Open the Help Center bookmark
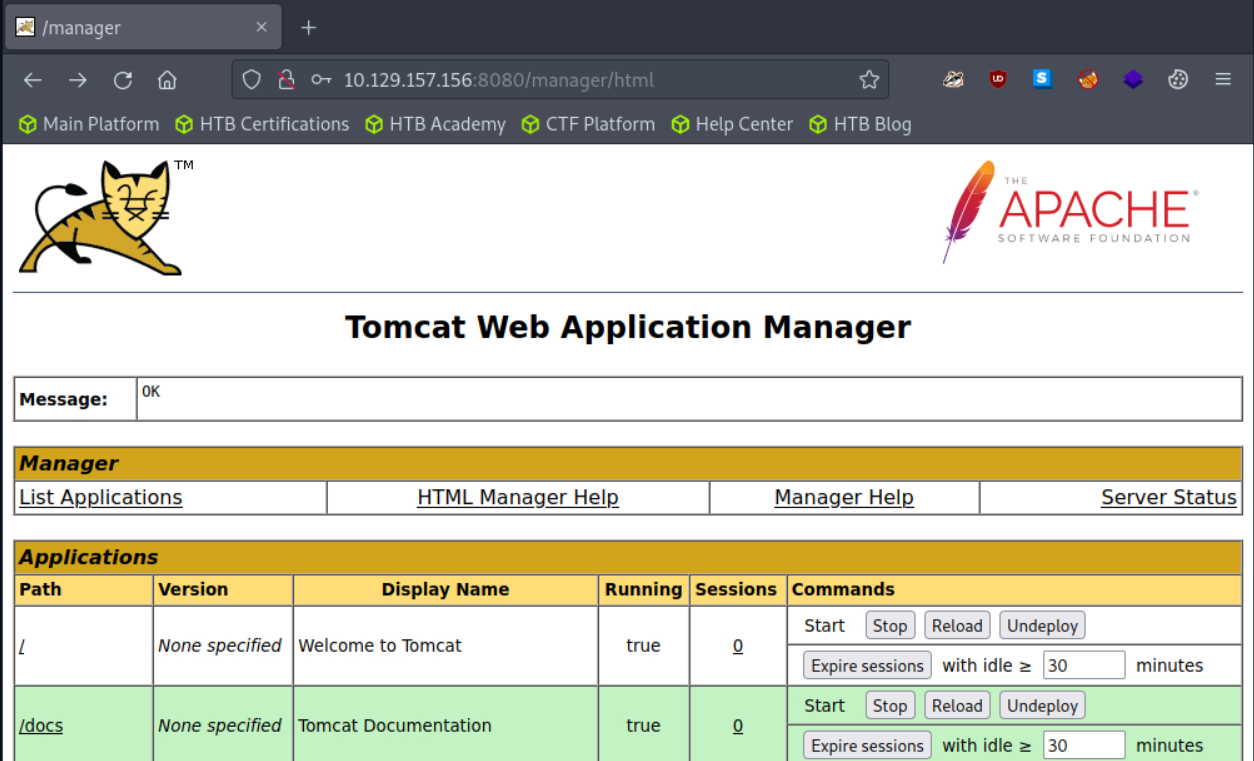 732,124
